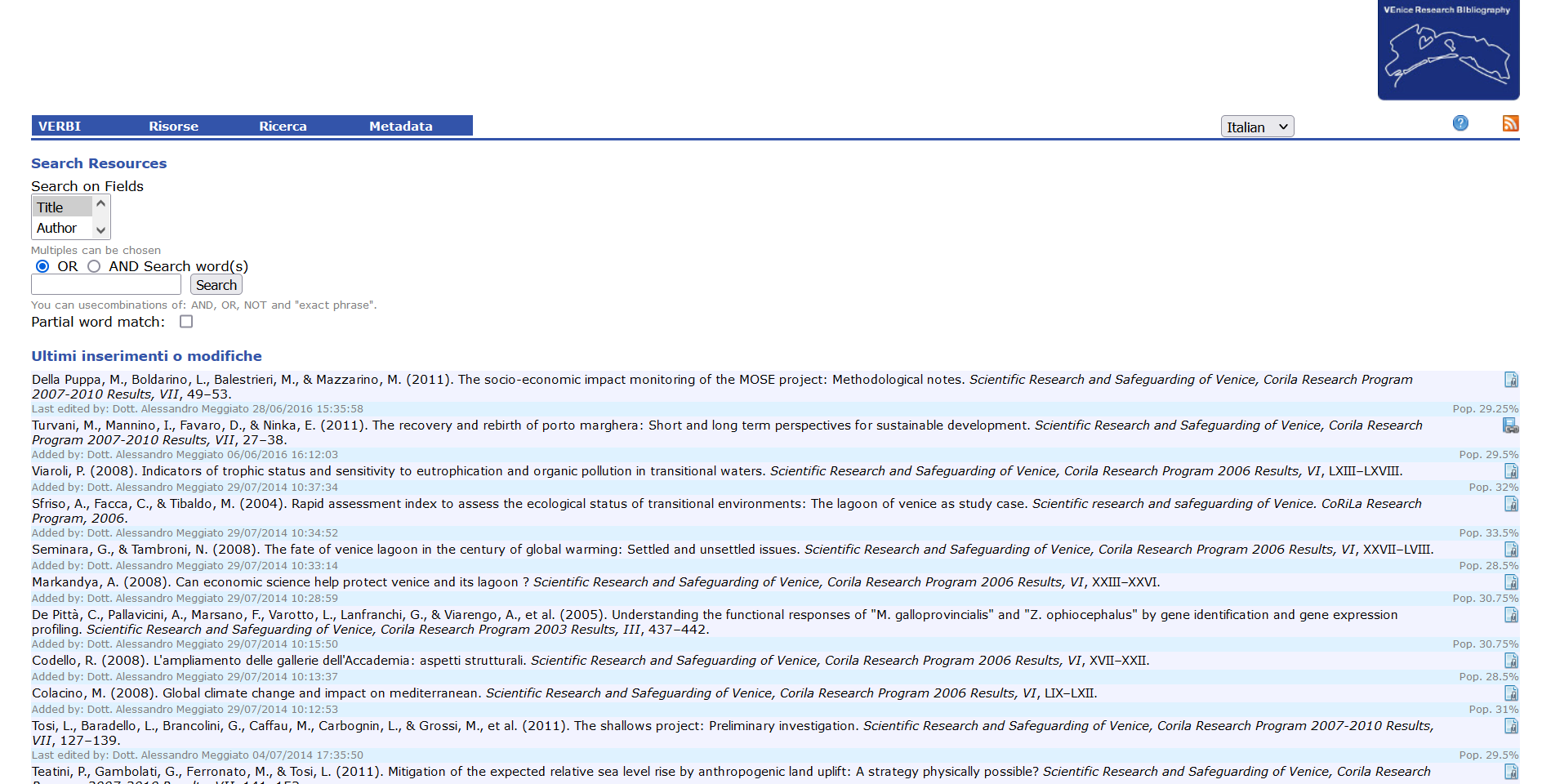This screenshot has height=784, width=1551.
Task: Select Author in Search on Fields list
Action: (x=57, y=228)
